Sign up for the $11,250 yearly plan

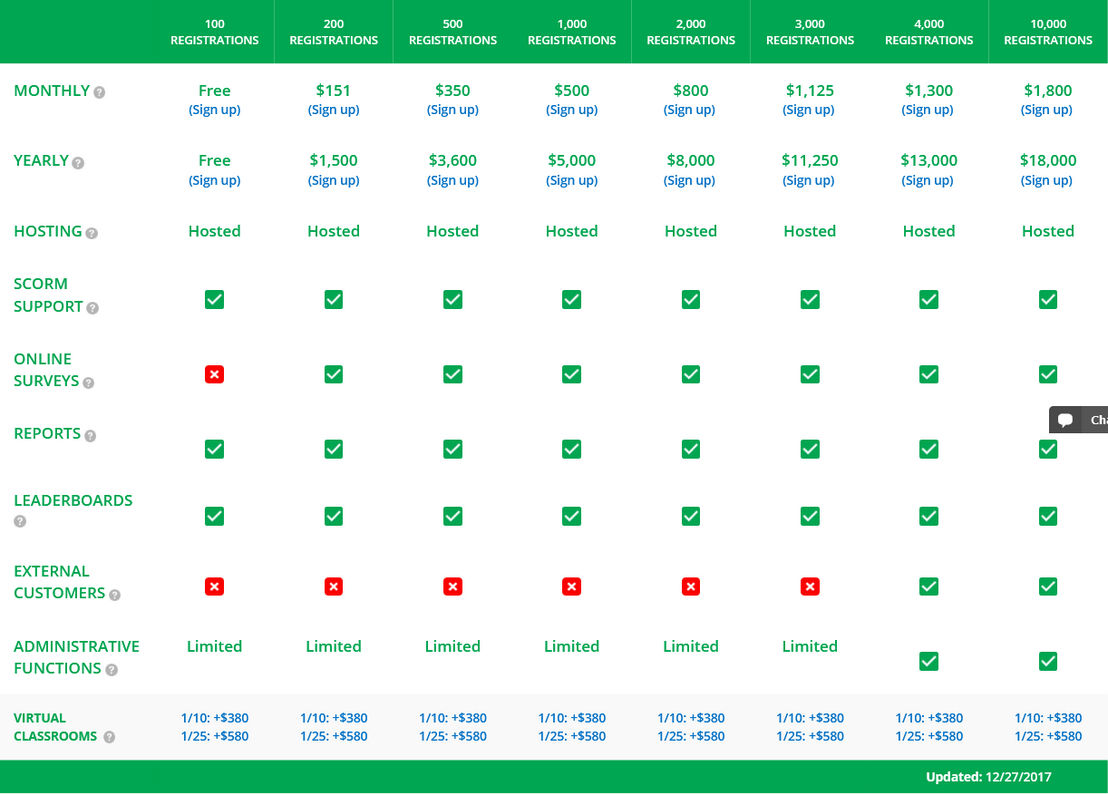(x=808, y=180)
